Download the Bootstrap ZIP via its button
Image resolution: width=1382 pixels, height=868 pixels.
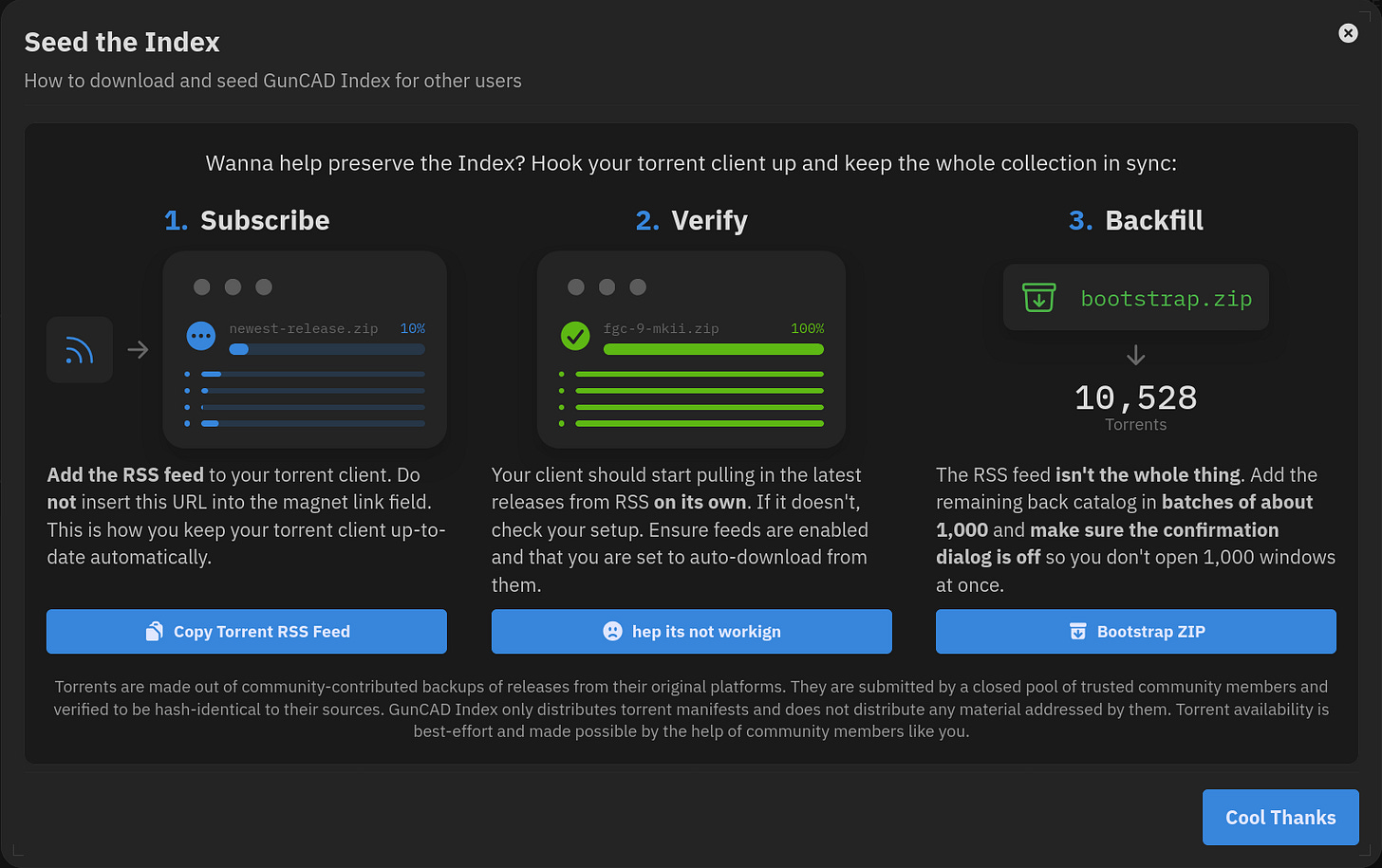tap(1136, 632)
